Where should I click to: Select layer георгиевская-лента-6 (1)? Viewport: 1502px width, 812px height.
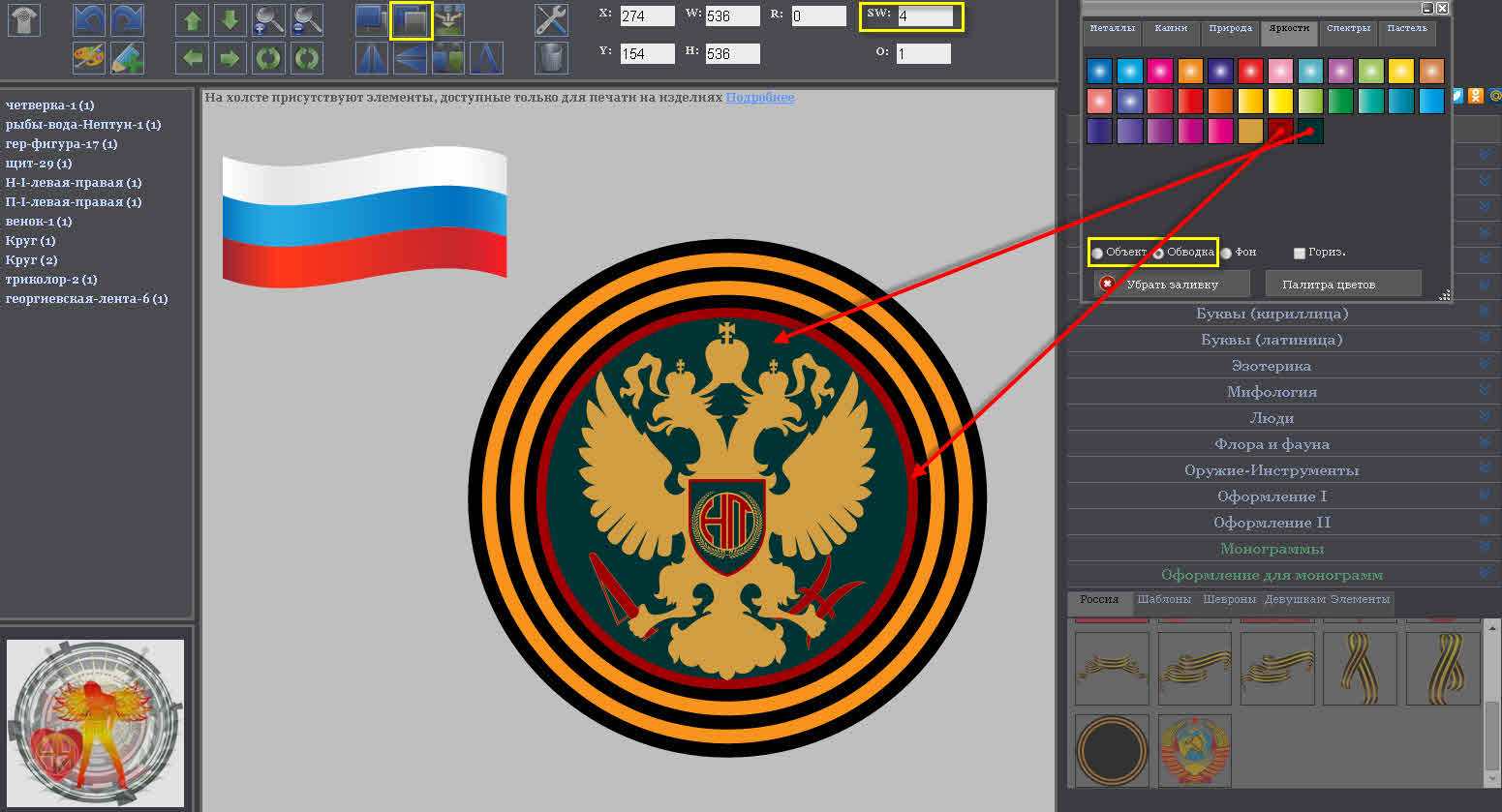(86, 299)
